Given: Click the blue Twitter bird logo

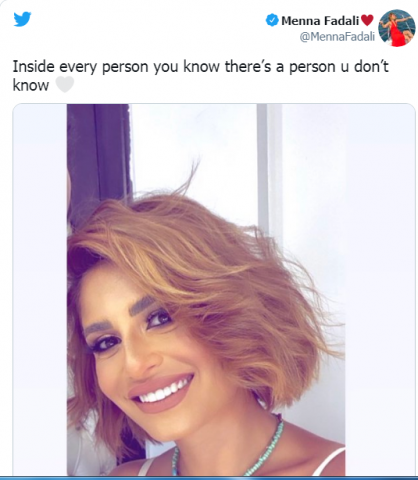Looking at the screenshot, I should [22, 19].
